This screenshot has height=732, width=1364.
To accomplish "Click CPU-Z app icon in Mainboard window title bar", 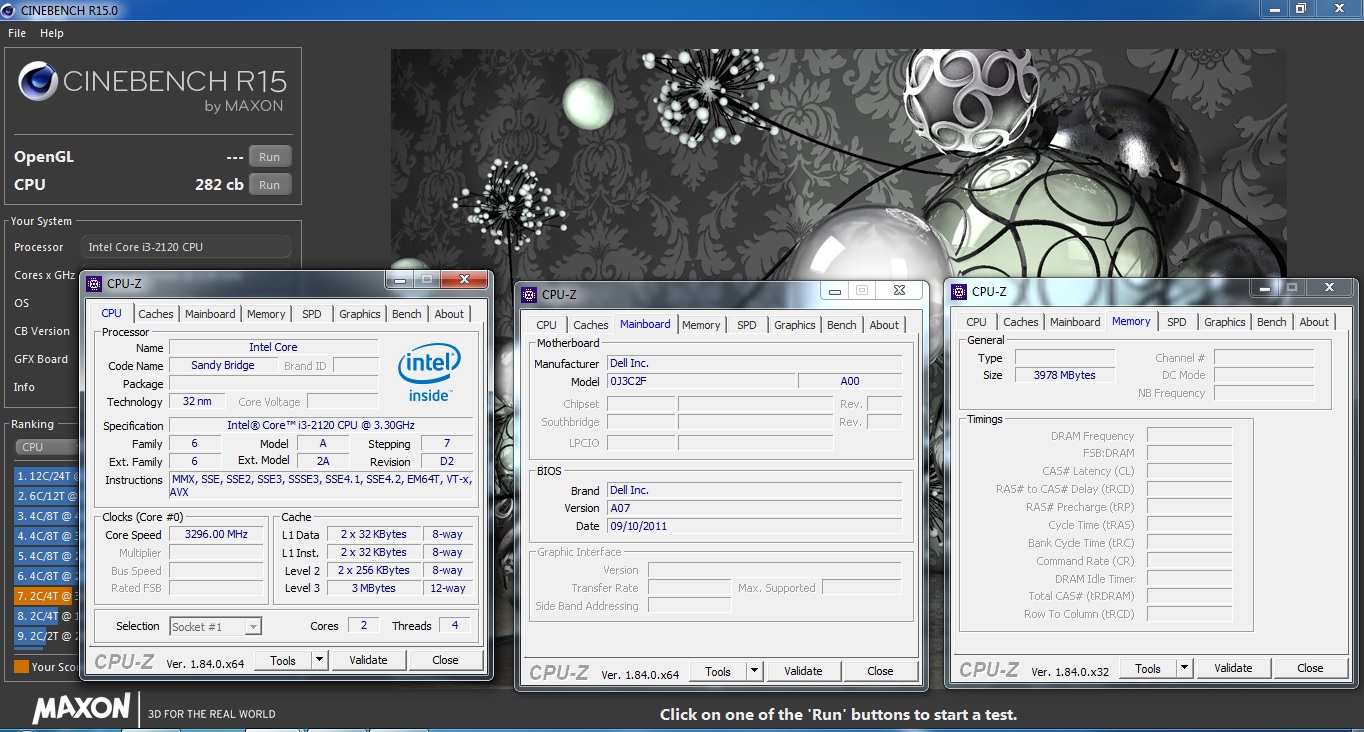I will point(529,295).
